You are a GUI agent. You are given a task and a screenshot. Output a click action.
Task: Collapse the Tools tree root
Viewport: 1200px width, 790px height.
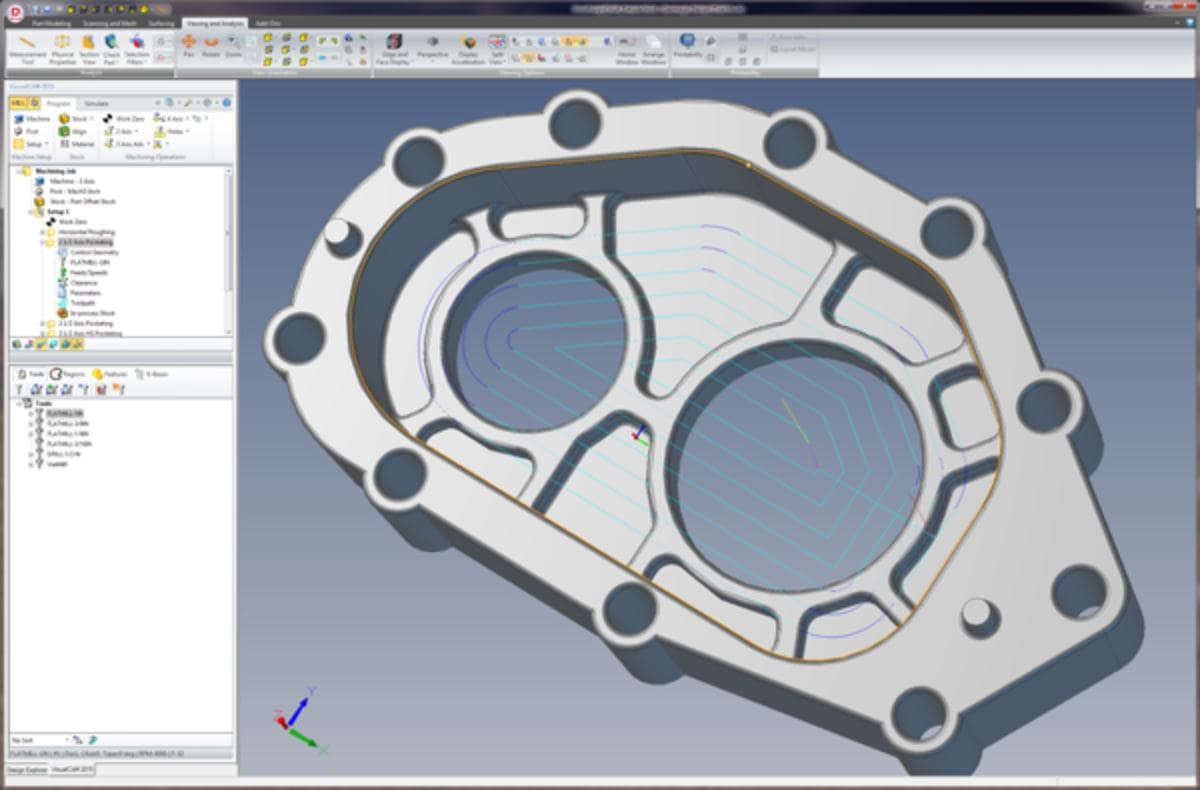click(x=17, y=403)
